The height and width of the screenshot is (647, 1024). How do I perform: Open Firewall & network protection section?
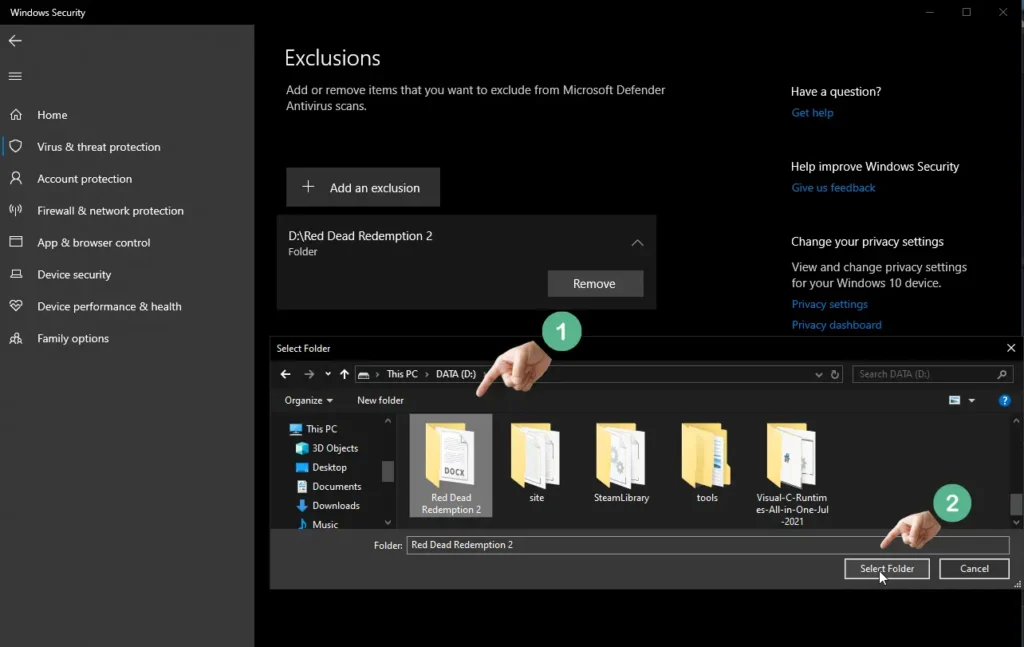pos(110,211)
